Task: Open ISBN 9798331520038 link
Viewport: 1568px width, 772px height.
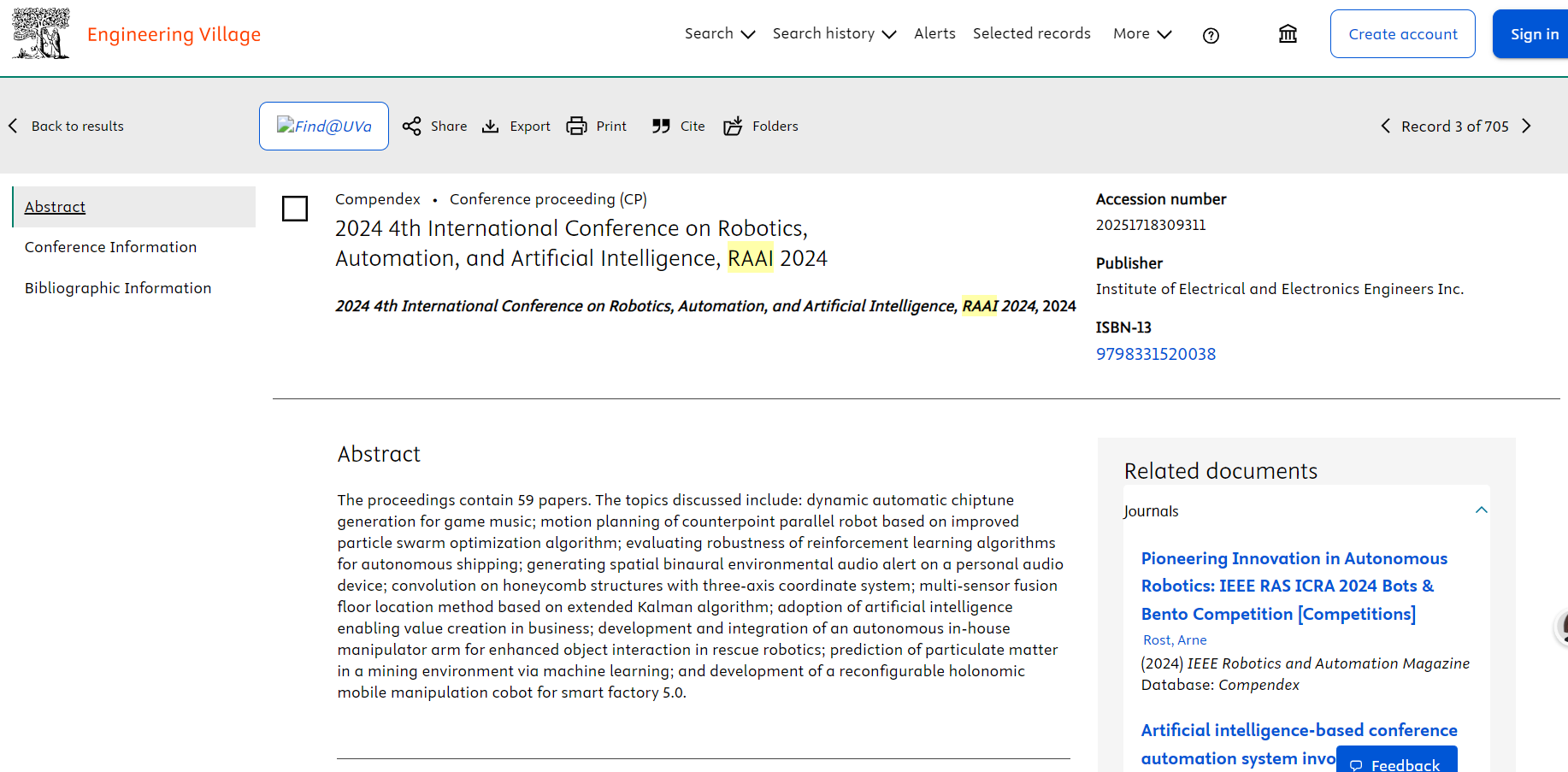Action: point(1156,354)
